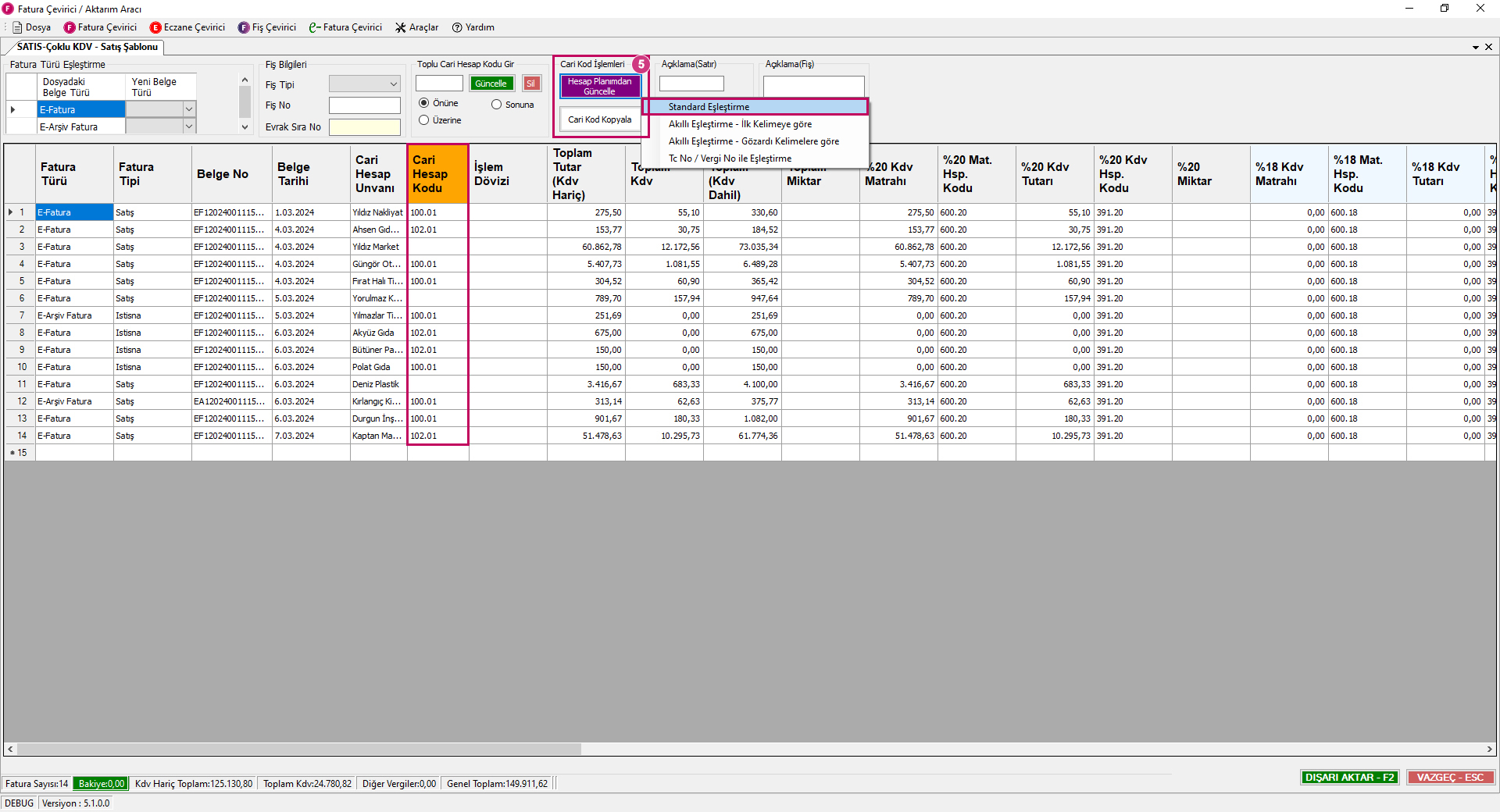1500x812 pixels.
Task: Click the Evrak Sıra No input field
Action: [364, 127]
